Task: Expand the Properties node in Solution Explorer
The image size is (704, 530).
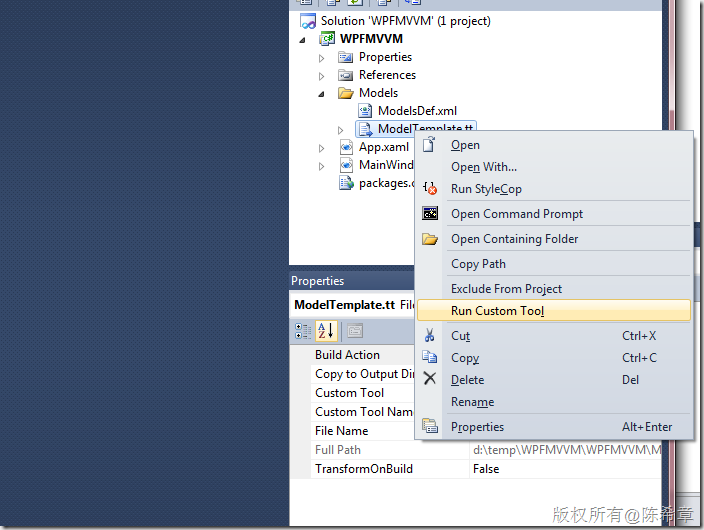Action: point(321,58)
